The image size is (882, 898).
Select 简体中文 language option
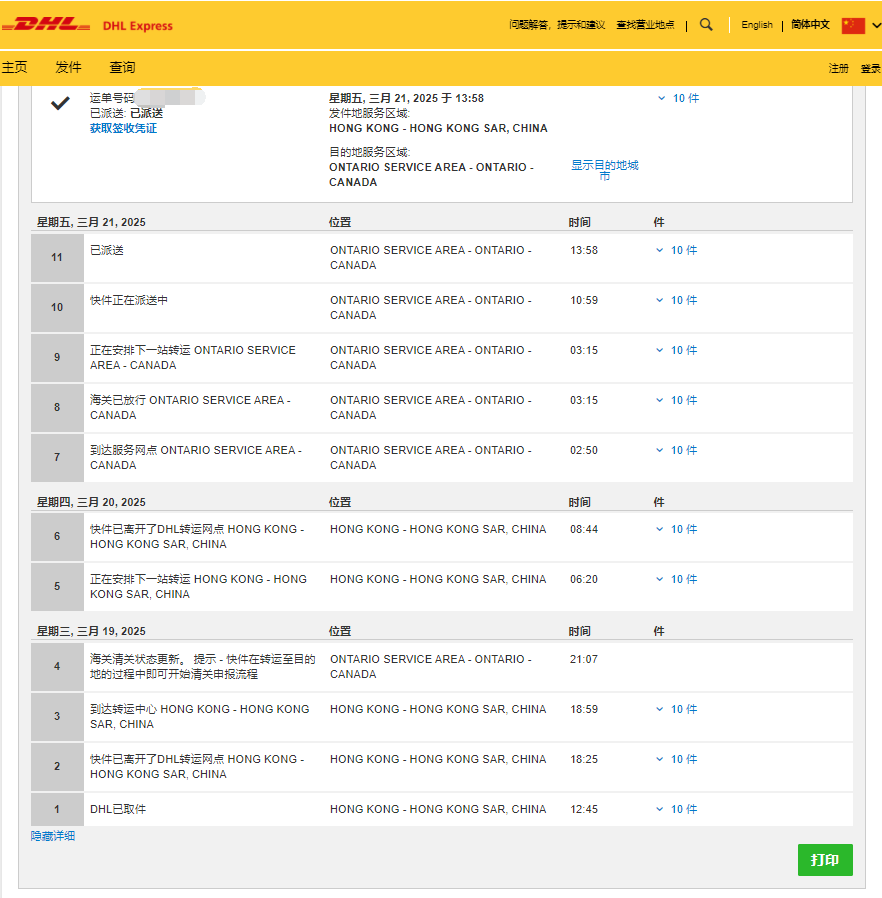coord(810,25)
